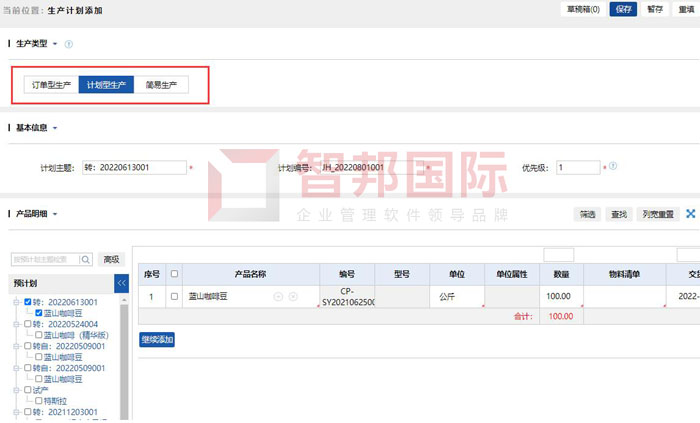Viewport: 700px width, 423px height.
Task: Click the 继续添加 button
Action: coord(158,340)
